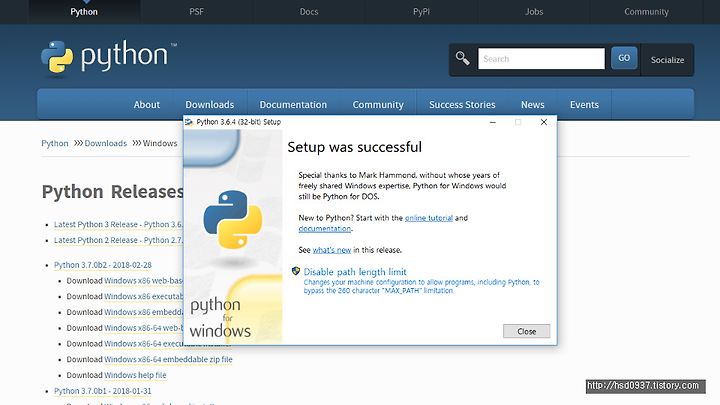Viewport: 720px width, 405px height.
Task: Open the Latest Python 3 Release link
Action: pyautogui.click(x=118, y=224)
